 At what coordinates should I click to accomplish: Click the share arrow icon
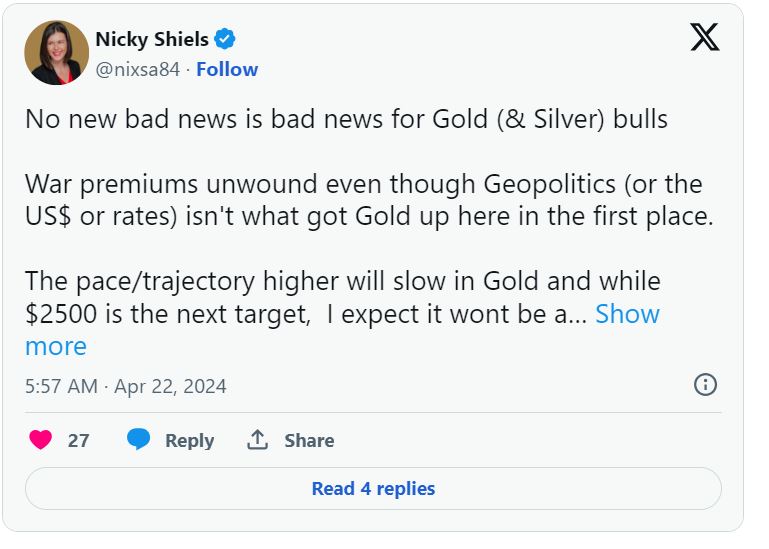[x=258, y=440]
